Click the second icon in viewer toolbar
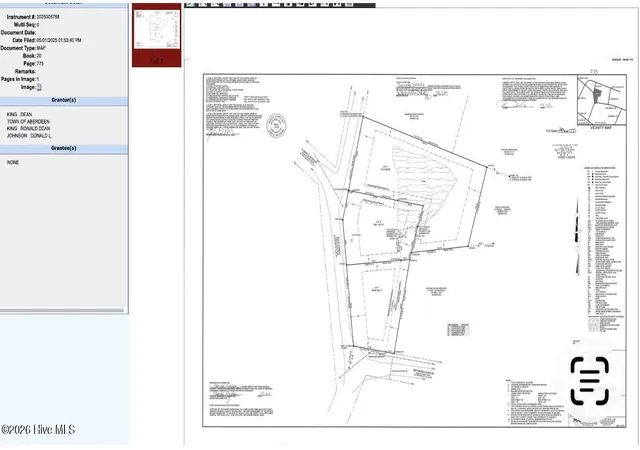 pos(203,4)
